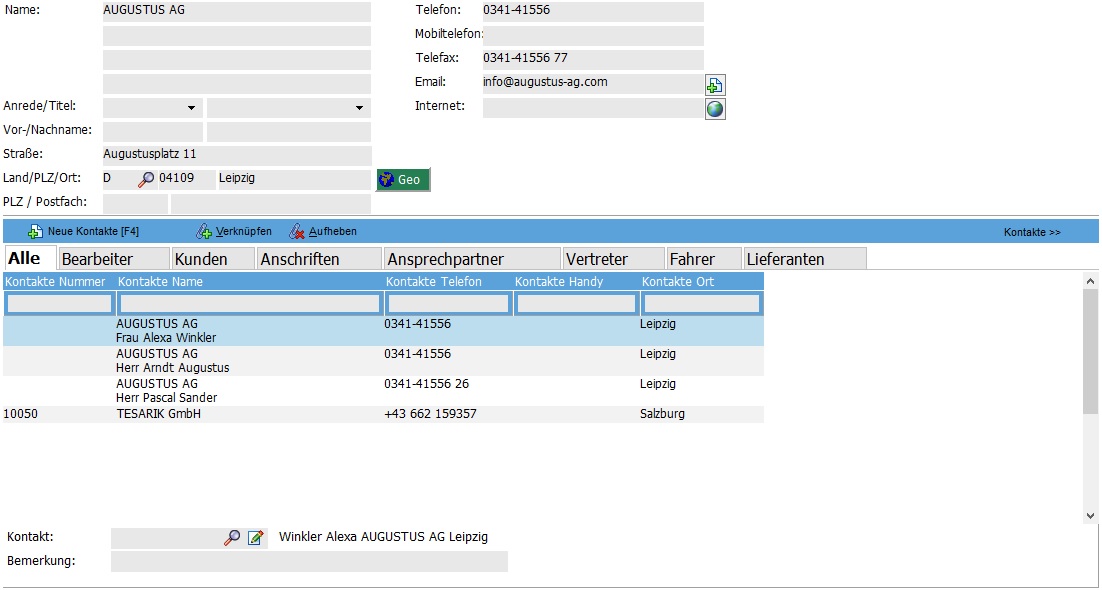The image size is (1102, 590).
Task: Select the Herr Arndt Augustus row
Action: (x=384, y=361)
